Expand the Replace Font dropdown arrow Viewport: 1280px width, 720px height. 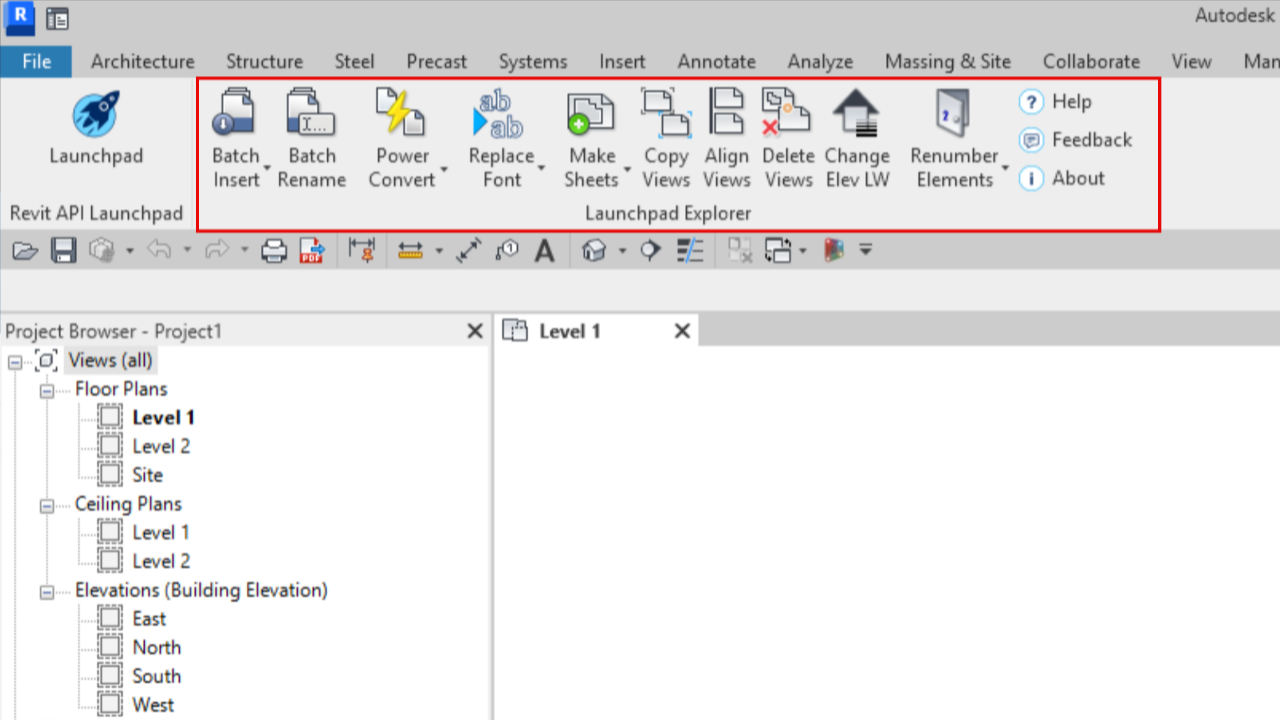pos(541,168)
